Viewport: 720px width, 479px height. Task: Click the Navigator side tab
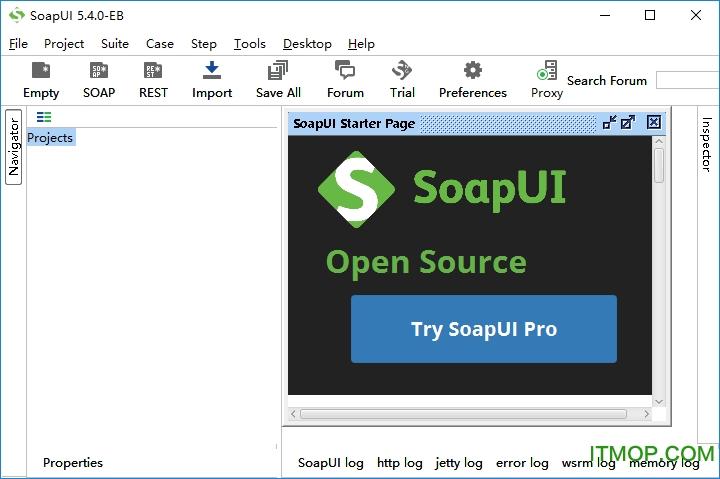pos(13,147)
